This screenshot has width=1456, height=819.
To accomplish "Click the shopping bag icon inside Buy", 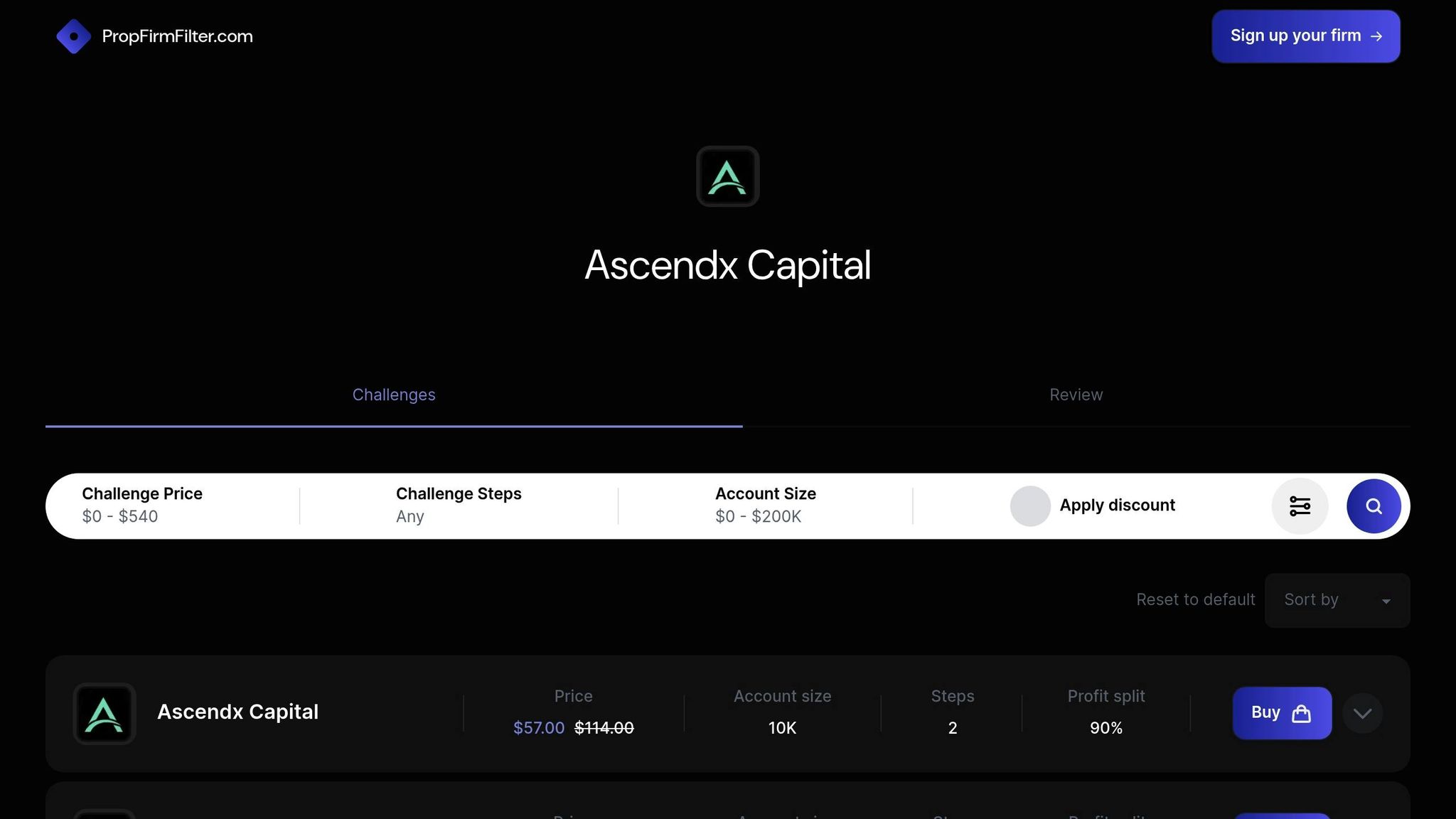I will [x=1302, y=712].
